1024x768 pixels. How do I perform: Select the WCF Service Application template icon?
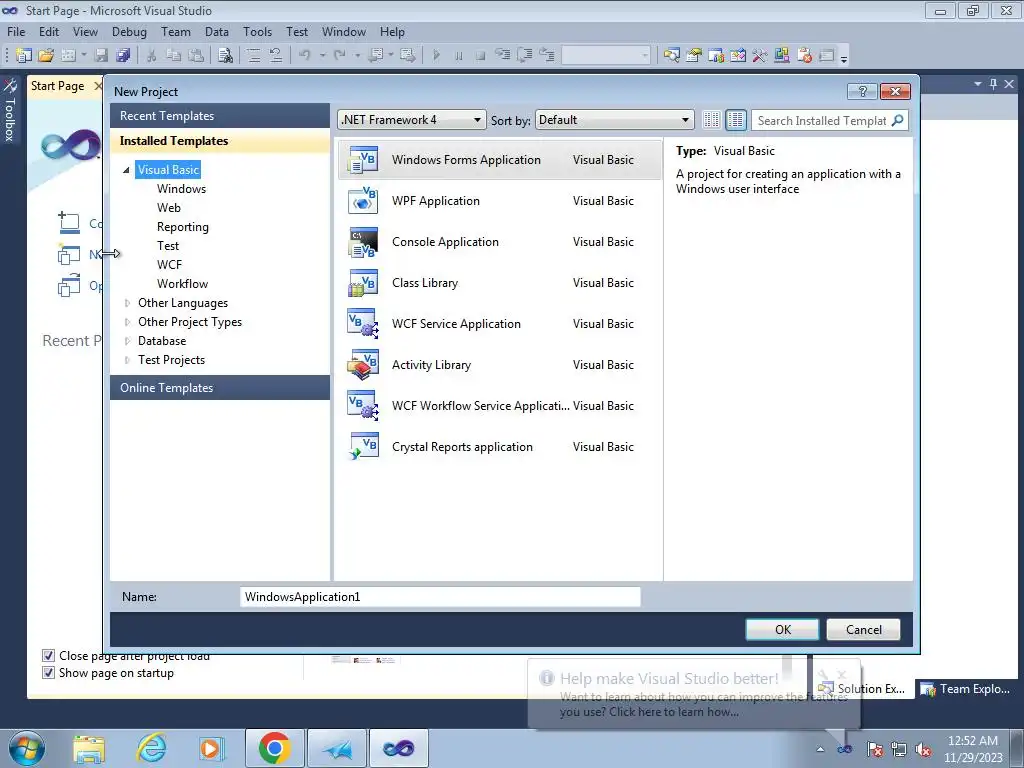pos(363,324)
